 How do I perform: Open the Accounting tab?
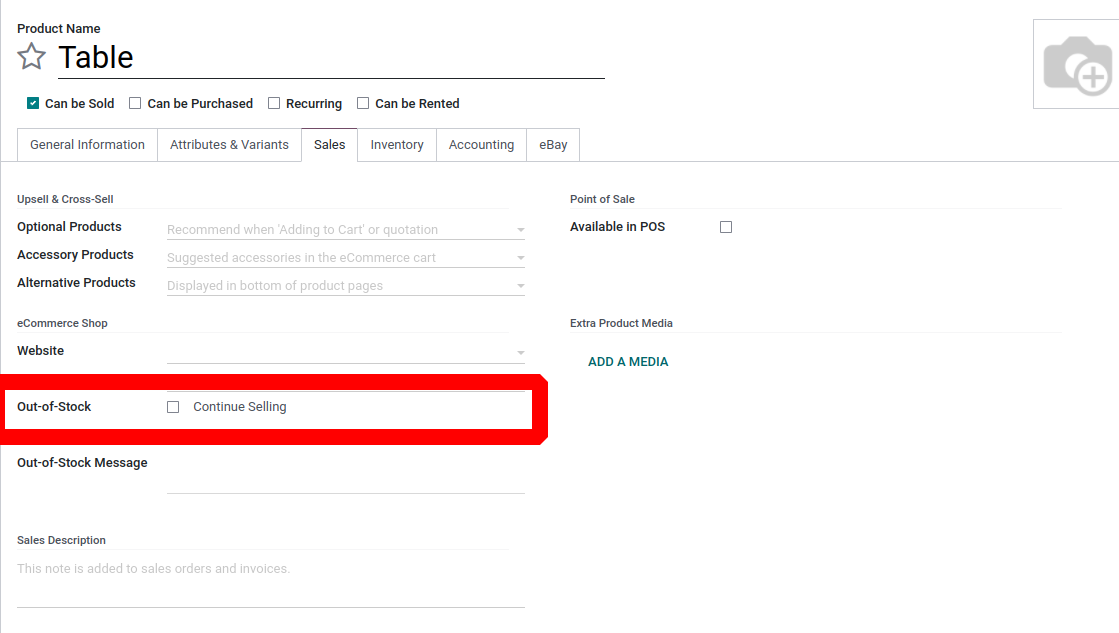pos(481,144)
